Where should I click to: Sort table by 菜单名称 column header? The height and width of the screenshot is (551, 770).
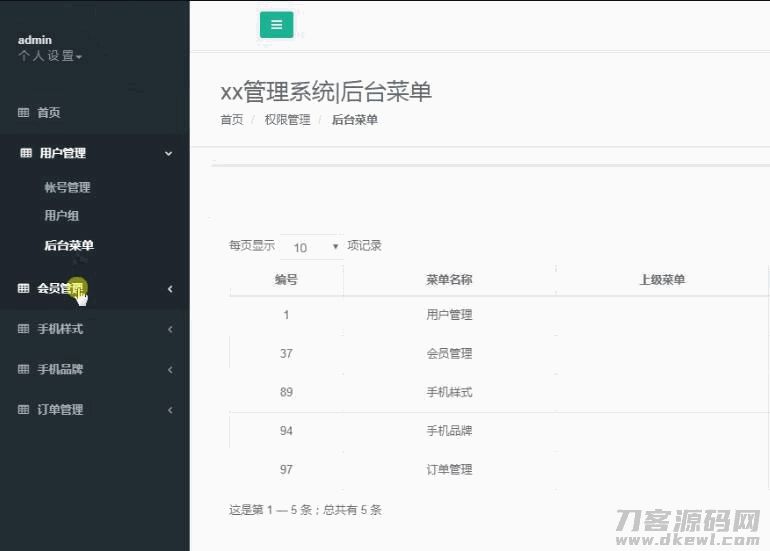tap(449, 280)
